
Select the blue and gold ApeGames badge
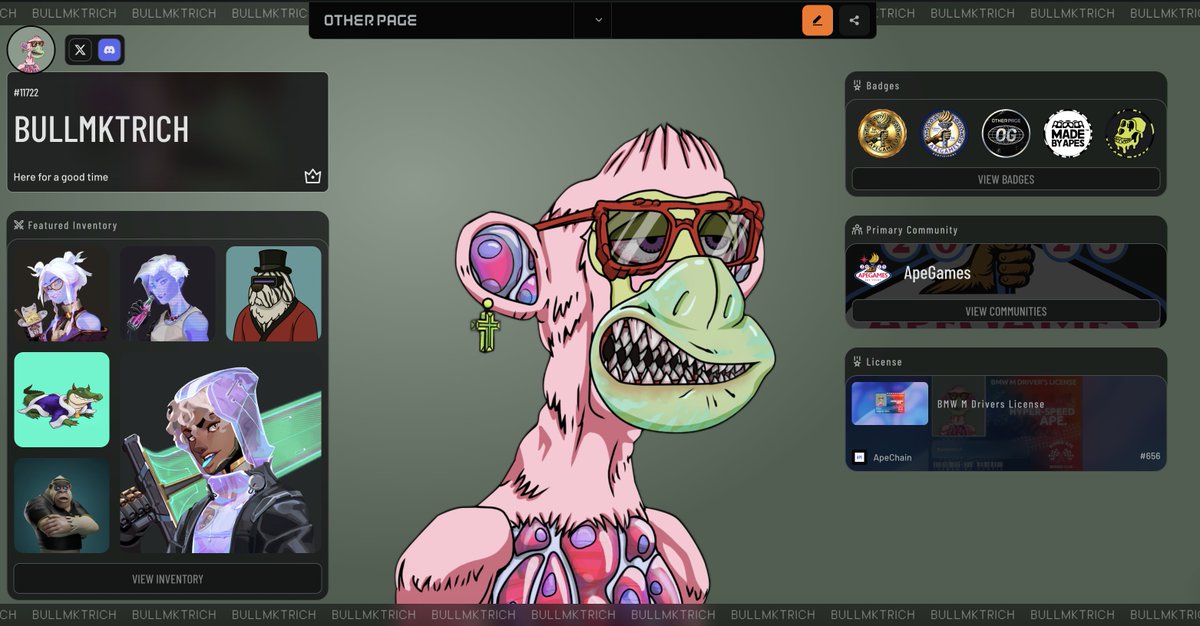coord(944,134)
